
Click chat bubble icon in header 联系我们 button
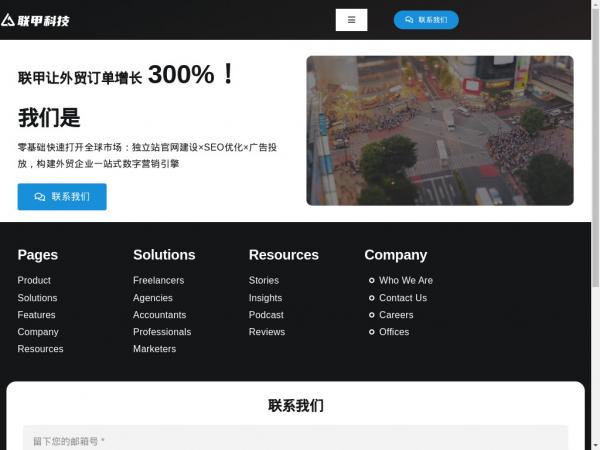[x=409, y=20]
